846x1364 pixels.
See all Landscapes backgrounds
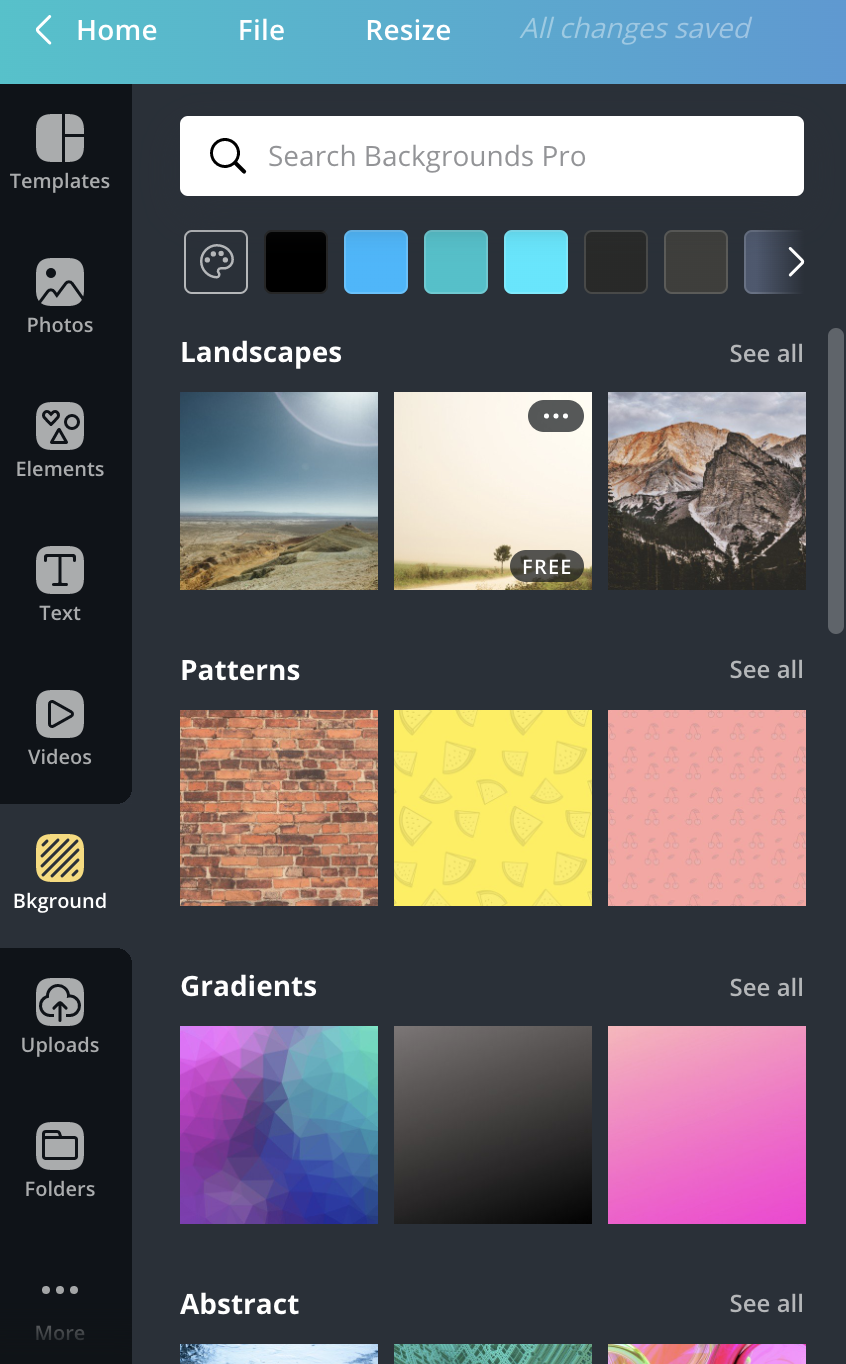(766, 353)
